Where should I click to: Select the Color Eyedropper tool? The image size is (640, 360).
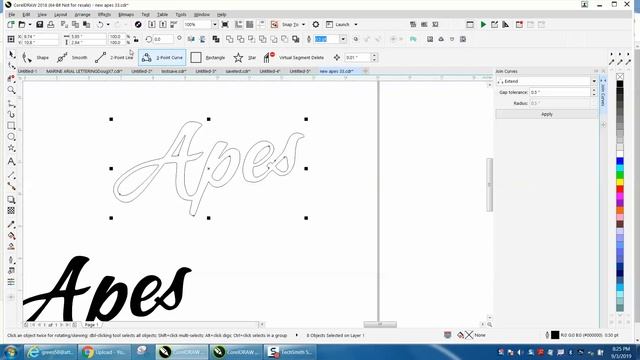coord(11,224)
